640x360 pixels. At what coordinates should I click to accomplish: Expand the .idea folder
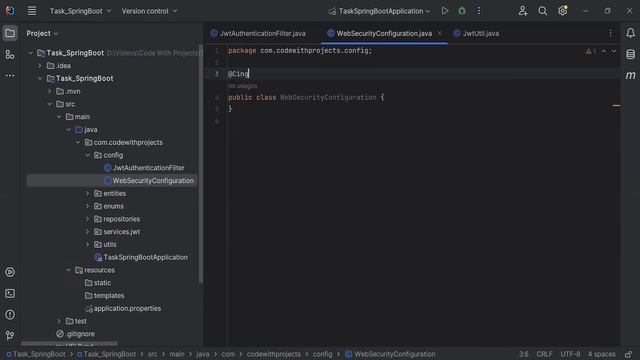coord(40,66)
